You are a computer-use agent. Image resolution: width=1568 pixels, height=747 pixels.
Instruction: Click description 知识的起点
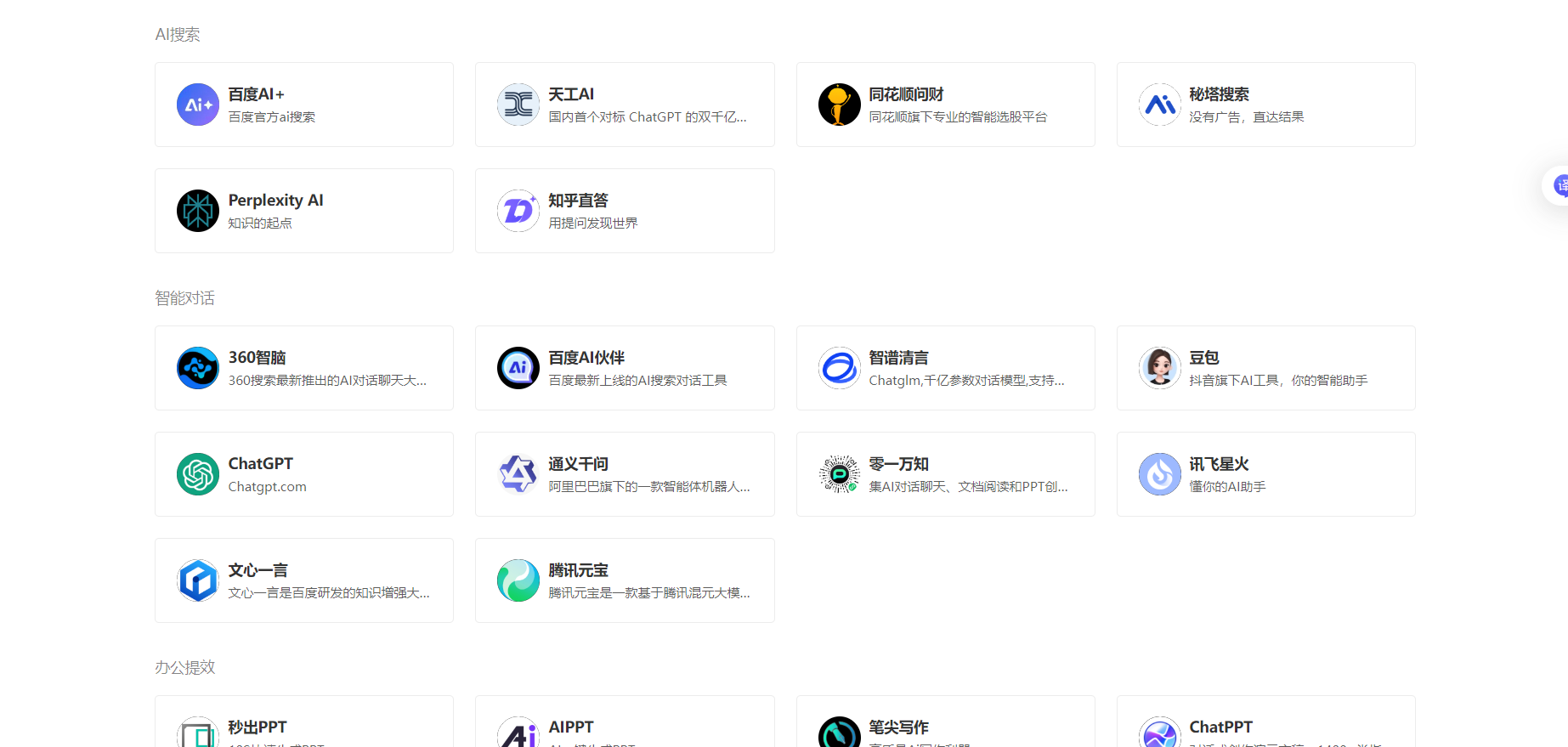[259, 224]
